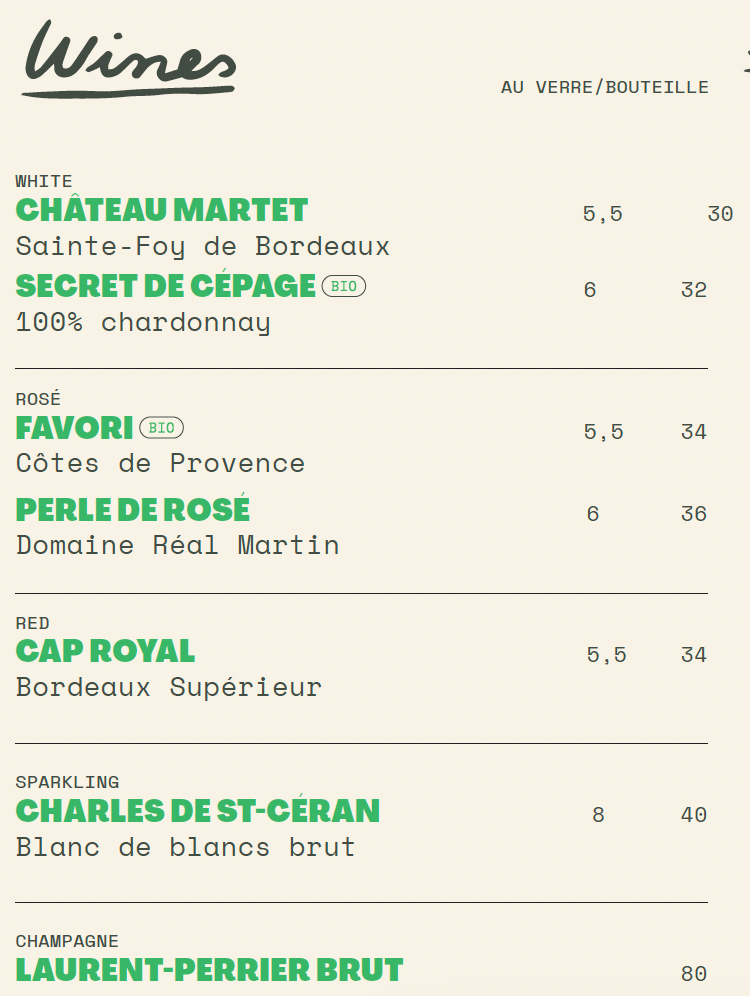
Task: Click the 5,5 glass price for Château Martet
Action: tap(603, 214)
